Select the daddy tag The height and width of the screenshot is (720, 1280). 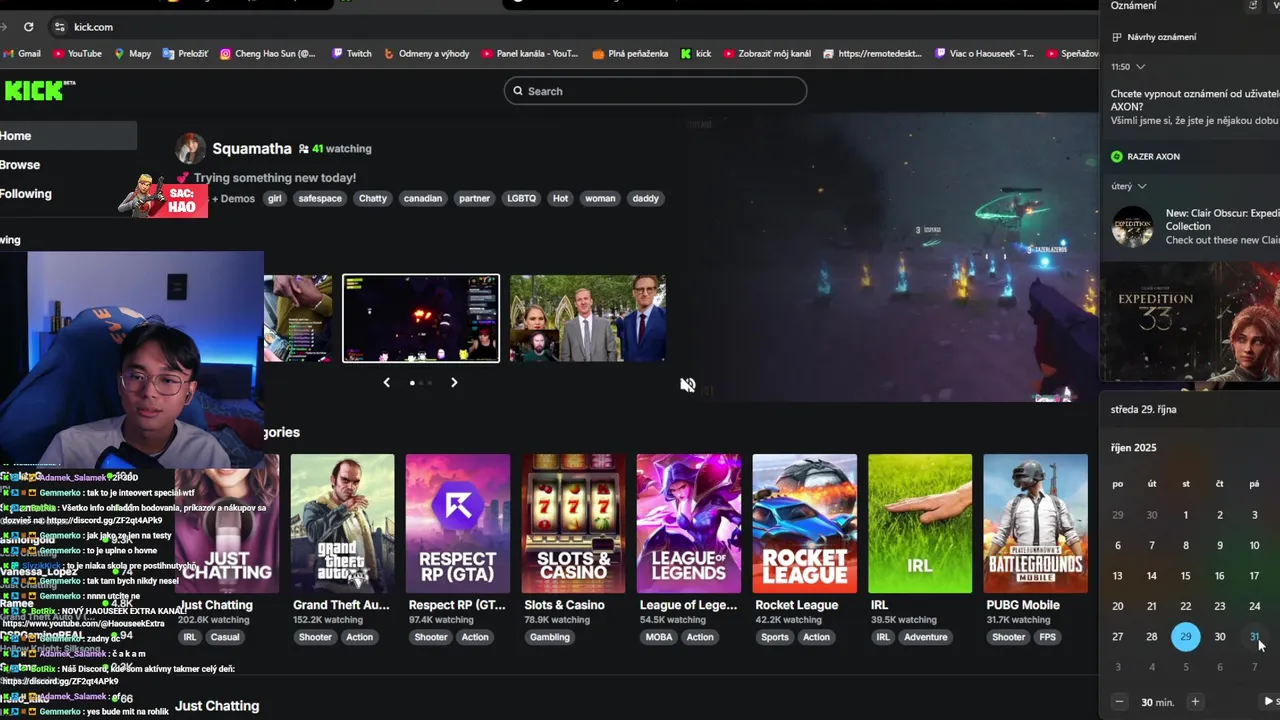point(646,198)
